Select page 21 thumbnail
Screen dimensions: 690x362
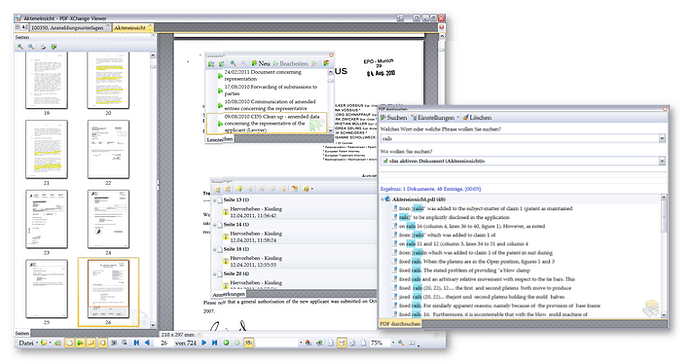(47, 150)
